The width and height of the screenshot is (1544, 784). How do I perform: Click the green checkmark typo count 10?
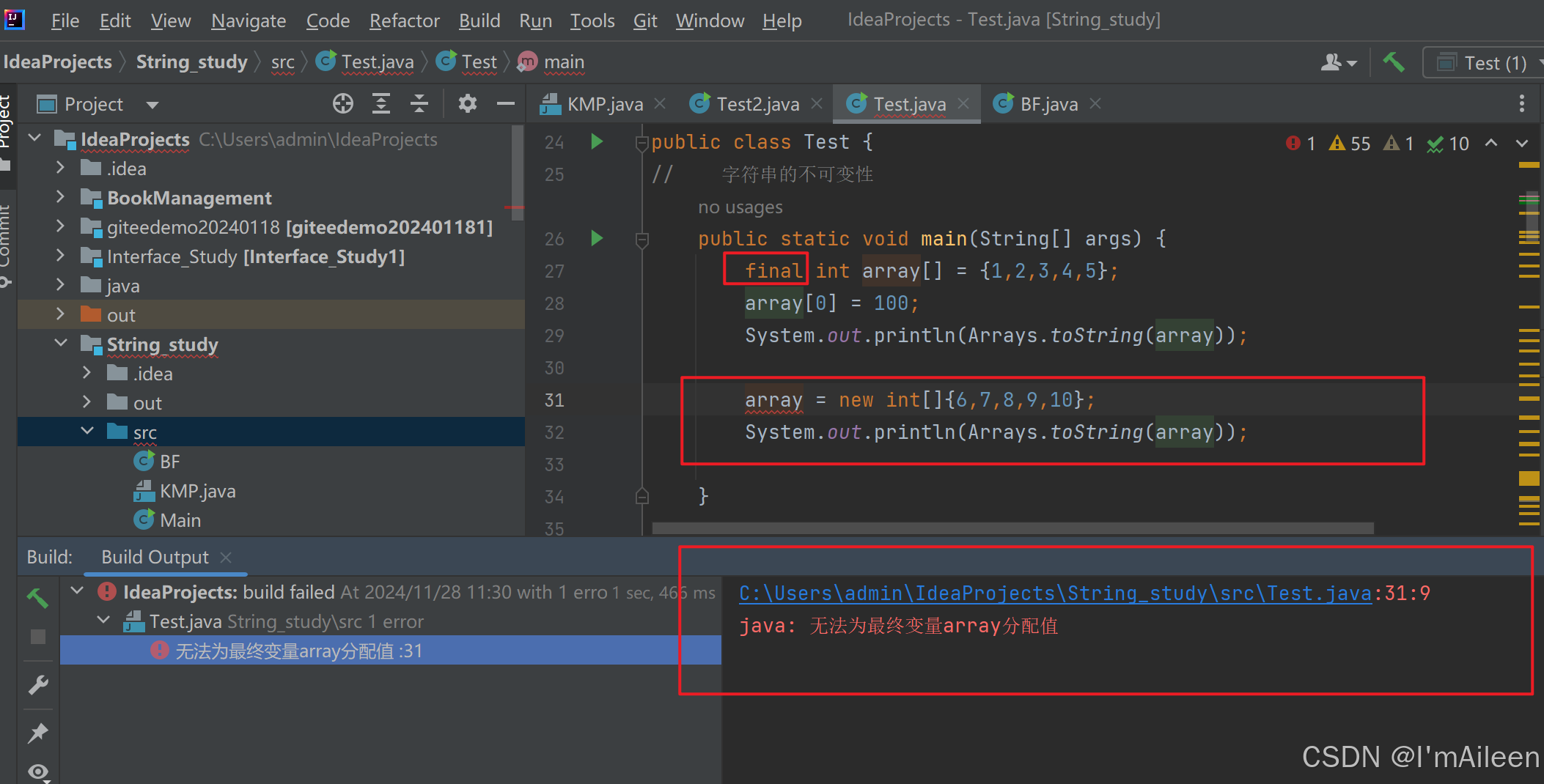point(1448,144)
